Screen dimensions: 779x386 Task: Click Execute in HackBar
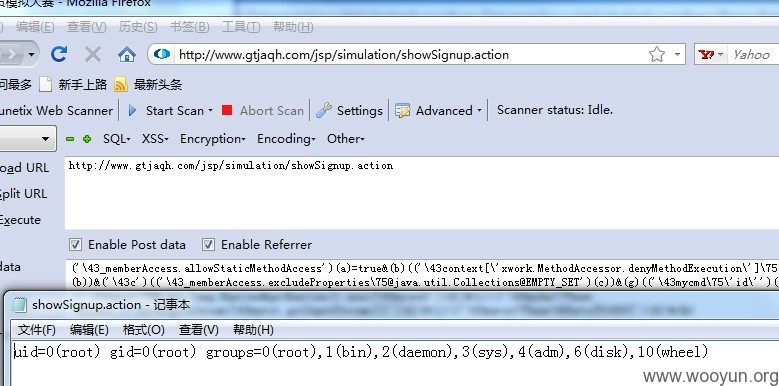pyautogui.click(x=20, y=220)
